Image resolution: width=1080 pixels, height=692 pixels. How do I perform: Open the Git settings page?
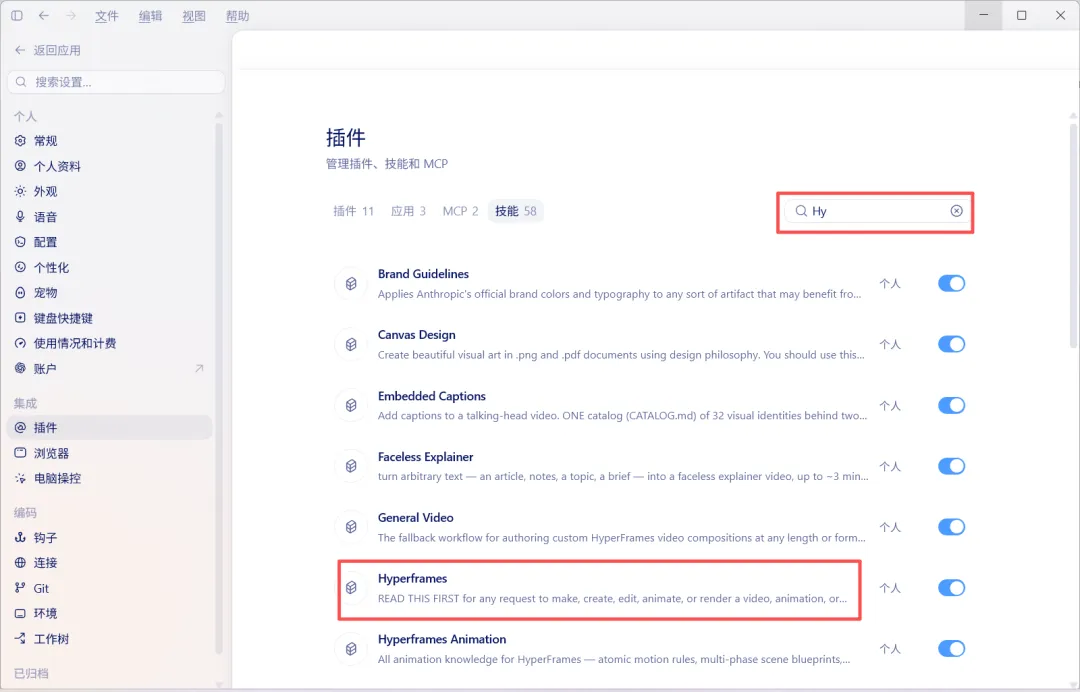110,588
